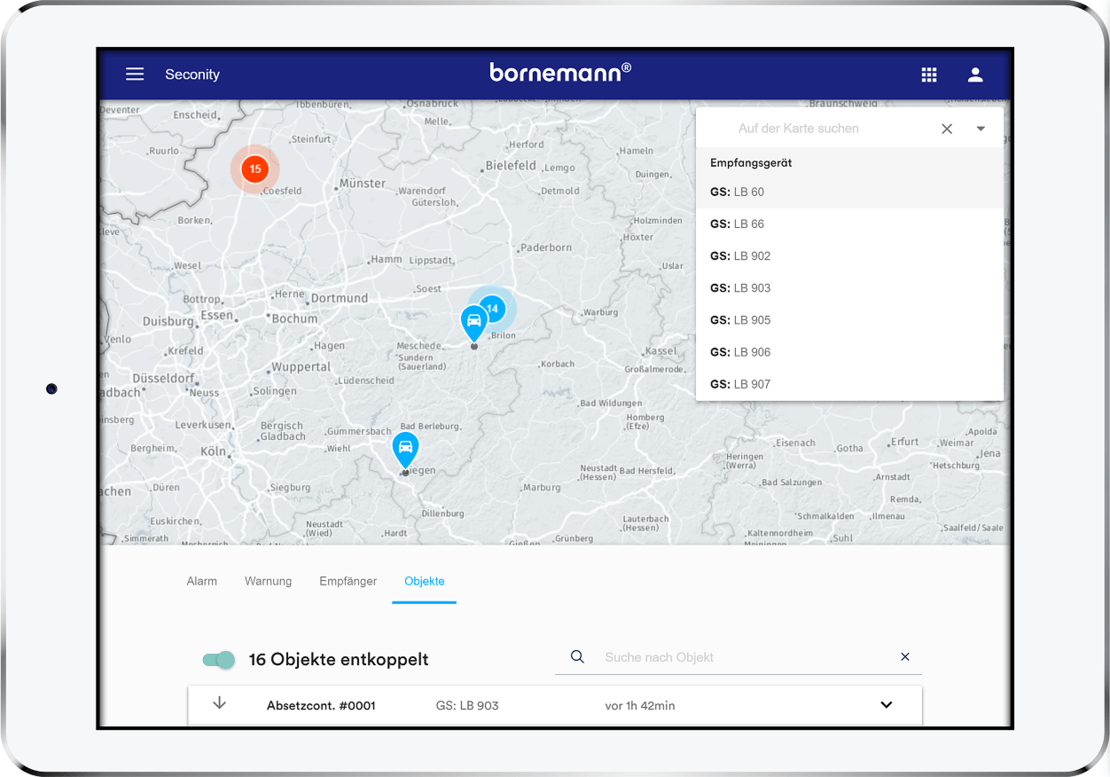The height and width of the screenshot is (777, 1110).
Task: Expand the Absetzcont. #0001 row chevron
Action: 886,705
